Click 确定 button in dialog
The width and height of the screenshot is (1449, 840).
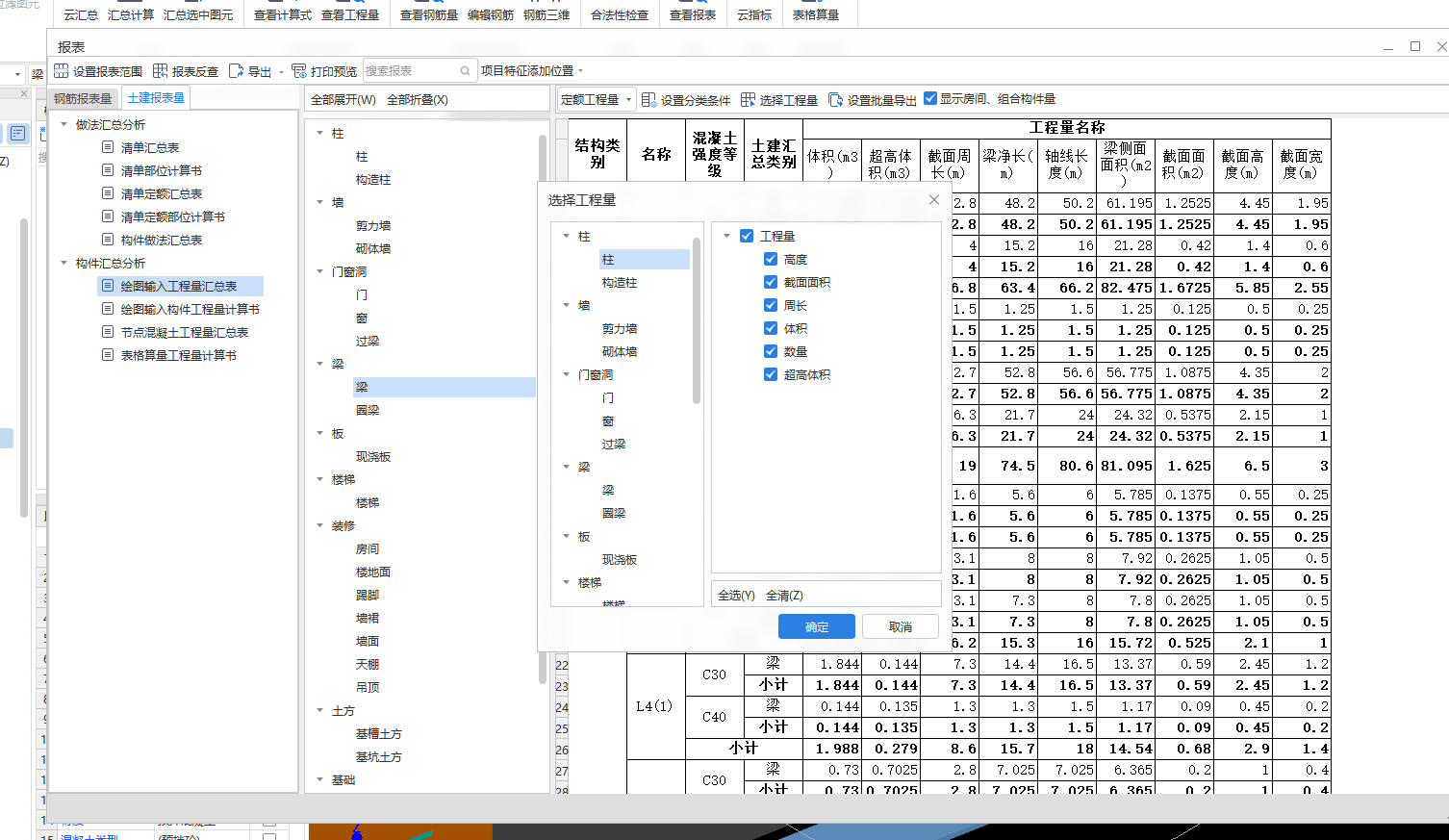817,626
